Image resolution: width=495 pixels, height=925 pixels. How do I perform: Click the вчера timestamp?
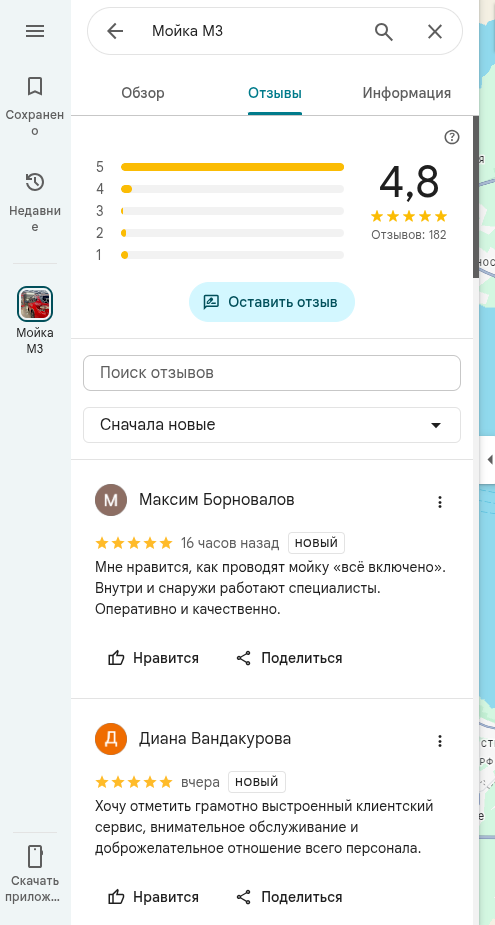(200, 782)
